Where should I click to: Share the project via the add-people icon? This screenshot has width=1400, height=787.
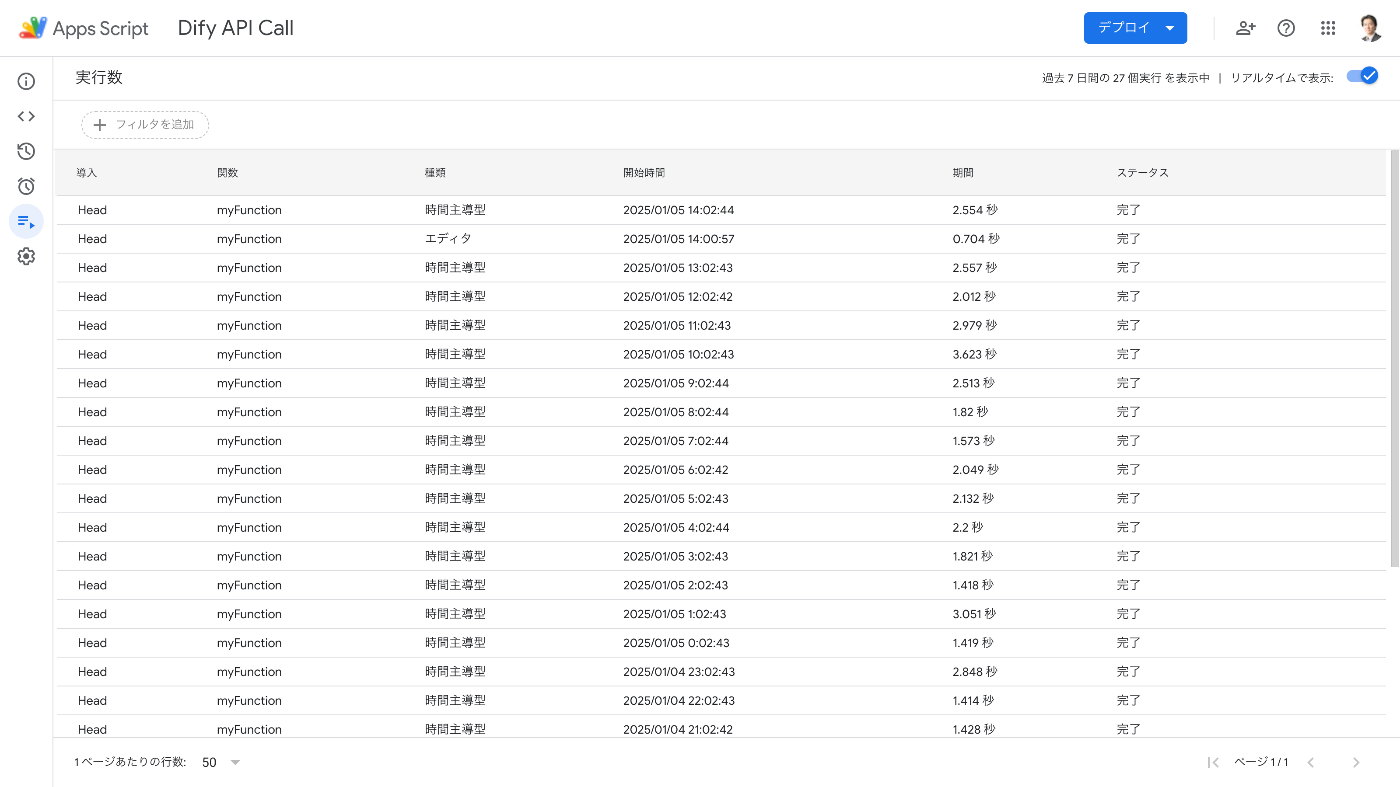click(x=1245, y=27)
